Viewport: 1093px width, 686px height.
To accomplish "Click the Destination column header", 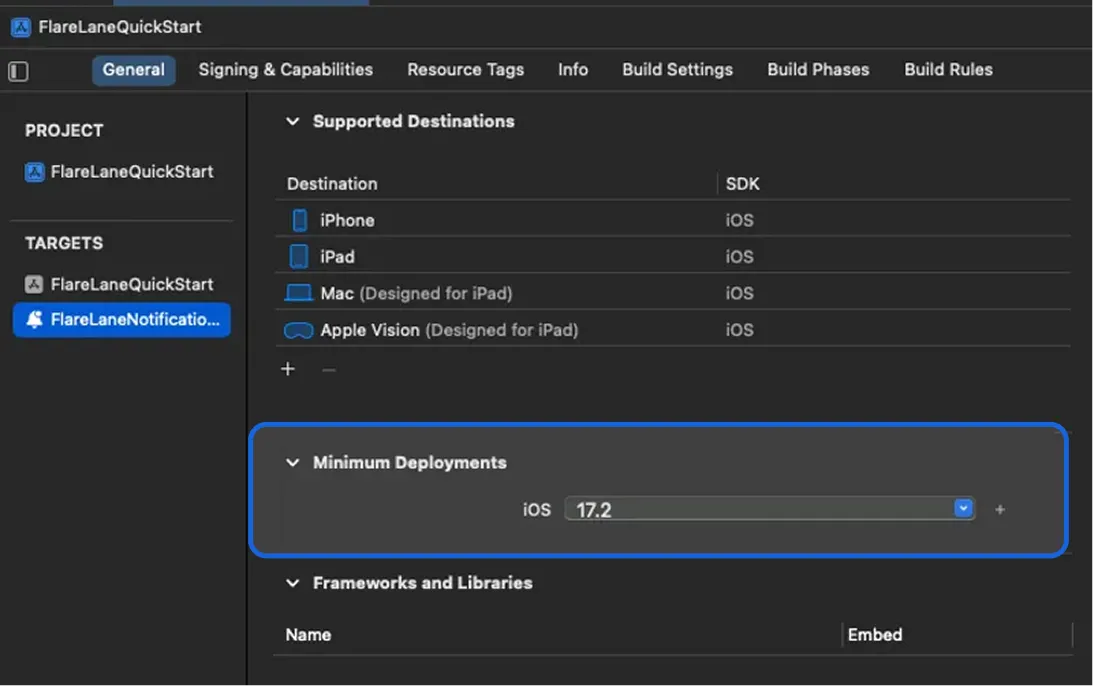I will pyautogui.click(x=333, y=184).
